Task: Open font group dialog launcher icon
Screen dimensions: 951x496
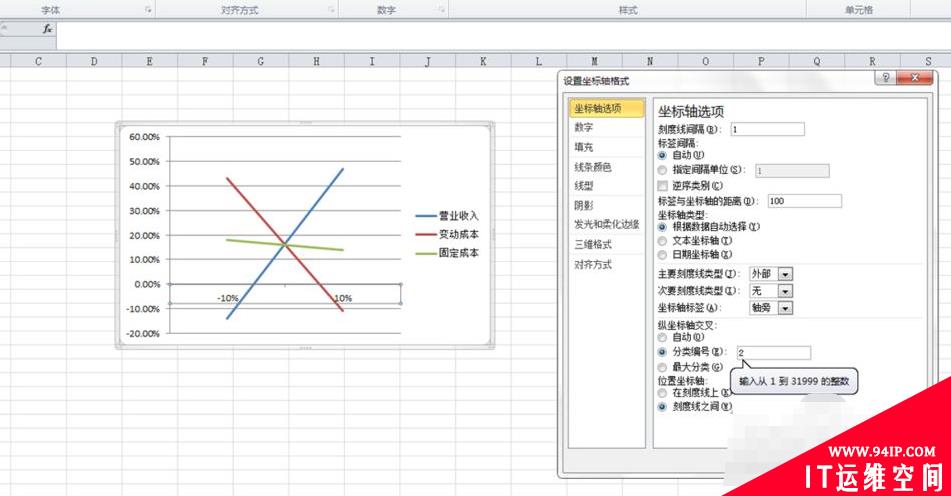Action: pos(147,10)
